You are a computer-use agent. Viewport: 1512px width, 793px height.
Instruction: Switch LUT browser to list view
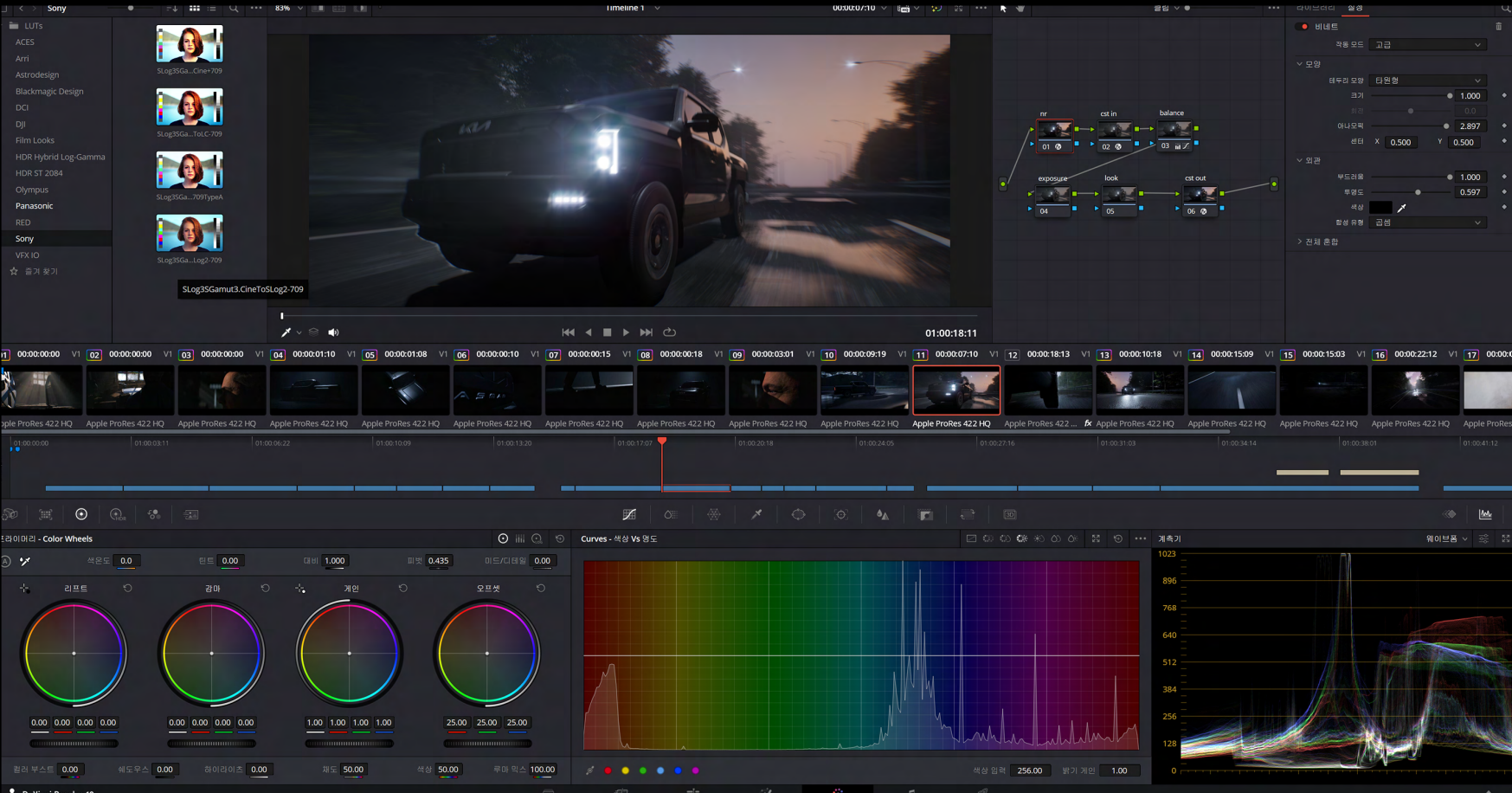pos(212,8)
